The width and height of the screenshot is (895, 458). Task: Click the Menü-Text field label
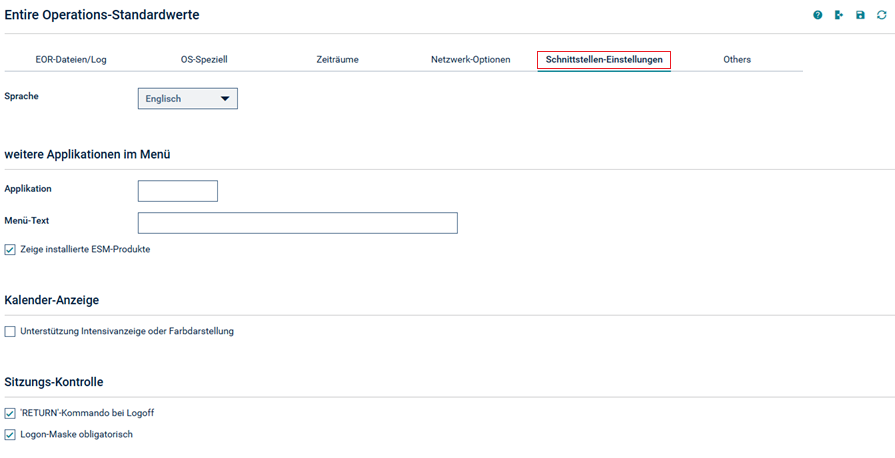[27, 220]
